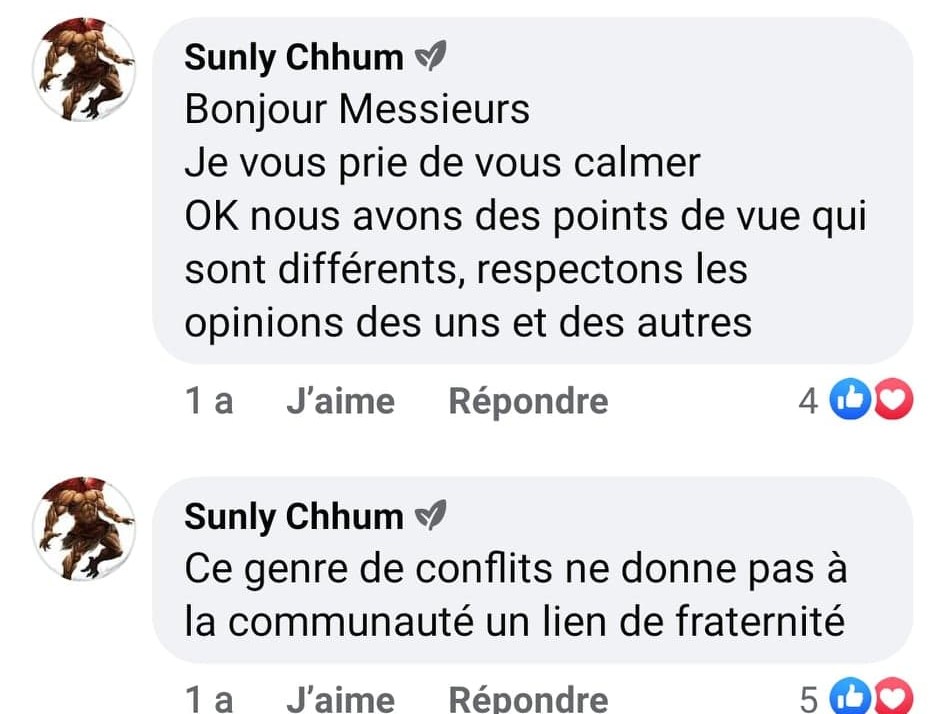945x714 pixels.
Task: Click the Sunly Chhum name above "Ce genre de conflits"
Action: tap(293, 517)
